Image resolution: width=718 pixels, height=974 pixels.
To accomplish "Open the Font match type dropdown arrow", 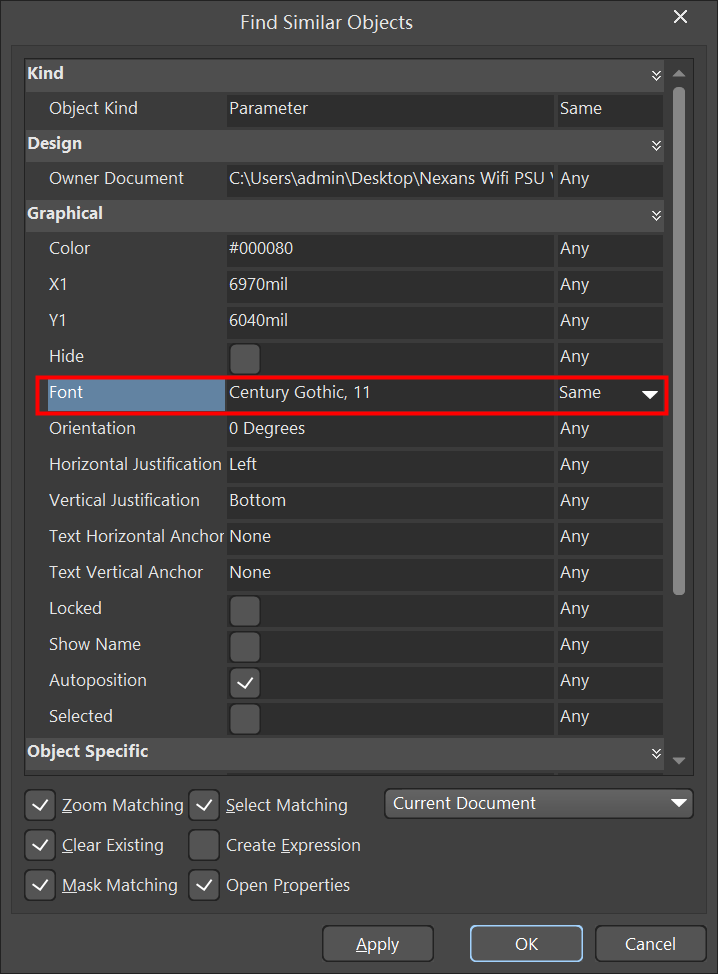I will coord(649,394).
